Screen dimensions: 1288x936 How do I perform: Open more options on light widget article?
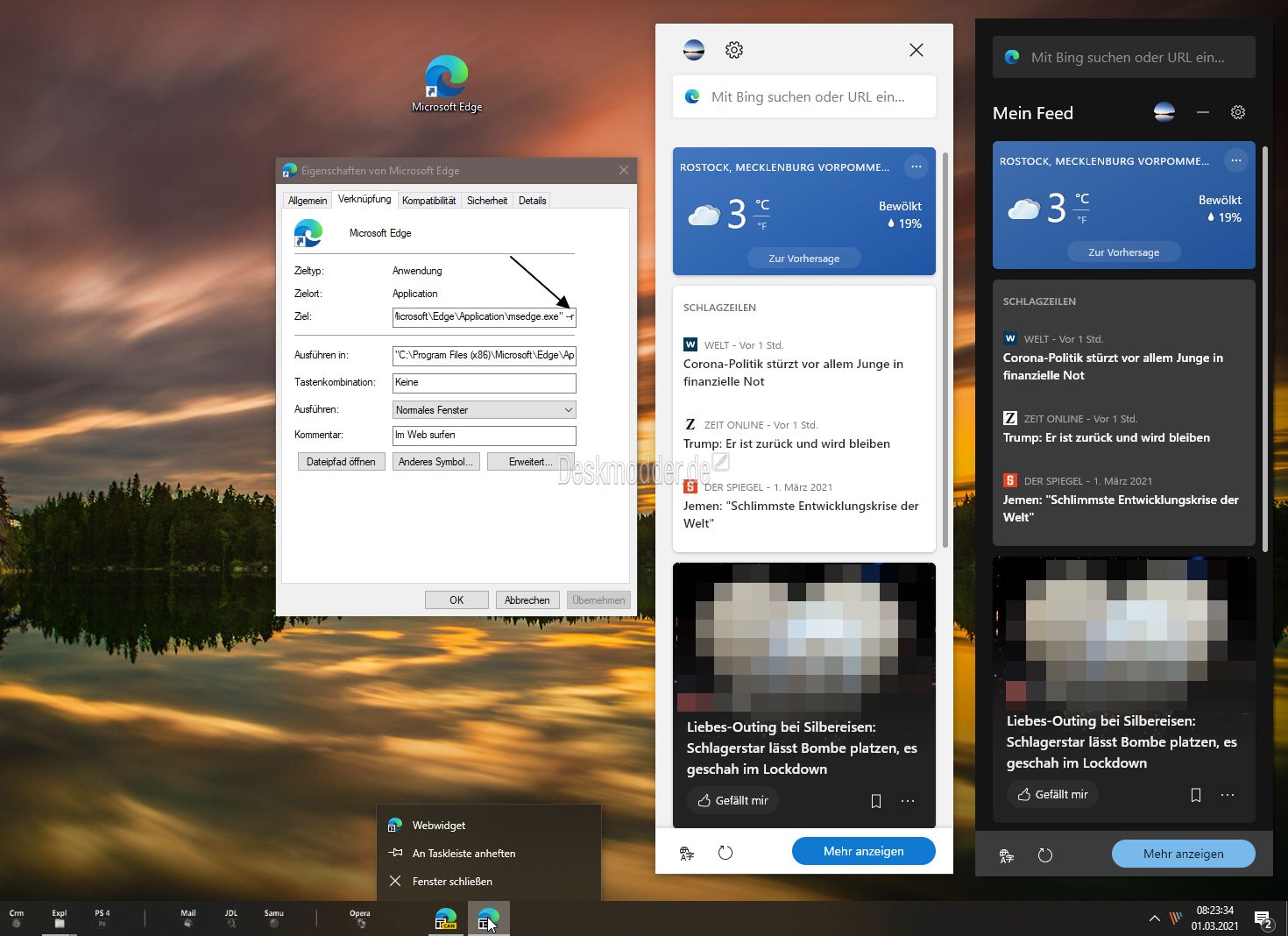click(908, 800)
